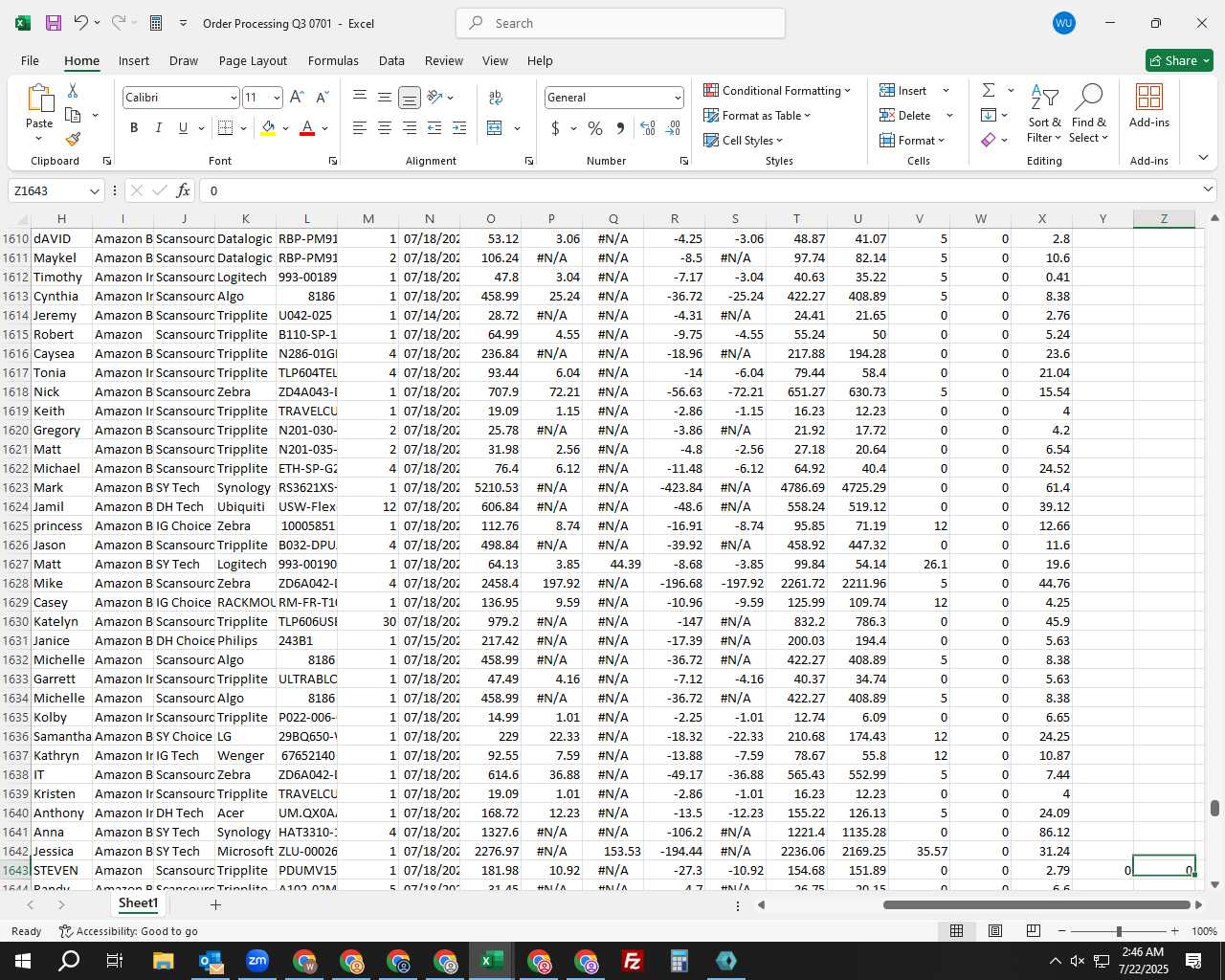Toggle Center horizontal alignment

tap(385, 128)
